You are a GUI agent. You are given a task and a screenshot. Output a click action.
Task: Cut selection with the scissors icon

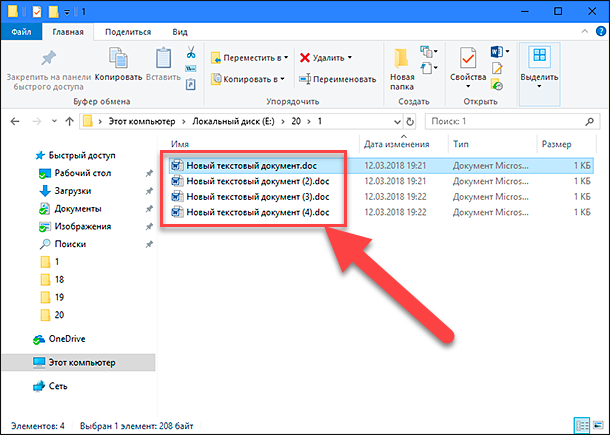click(191, 52)
